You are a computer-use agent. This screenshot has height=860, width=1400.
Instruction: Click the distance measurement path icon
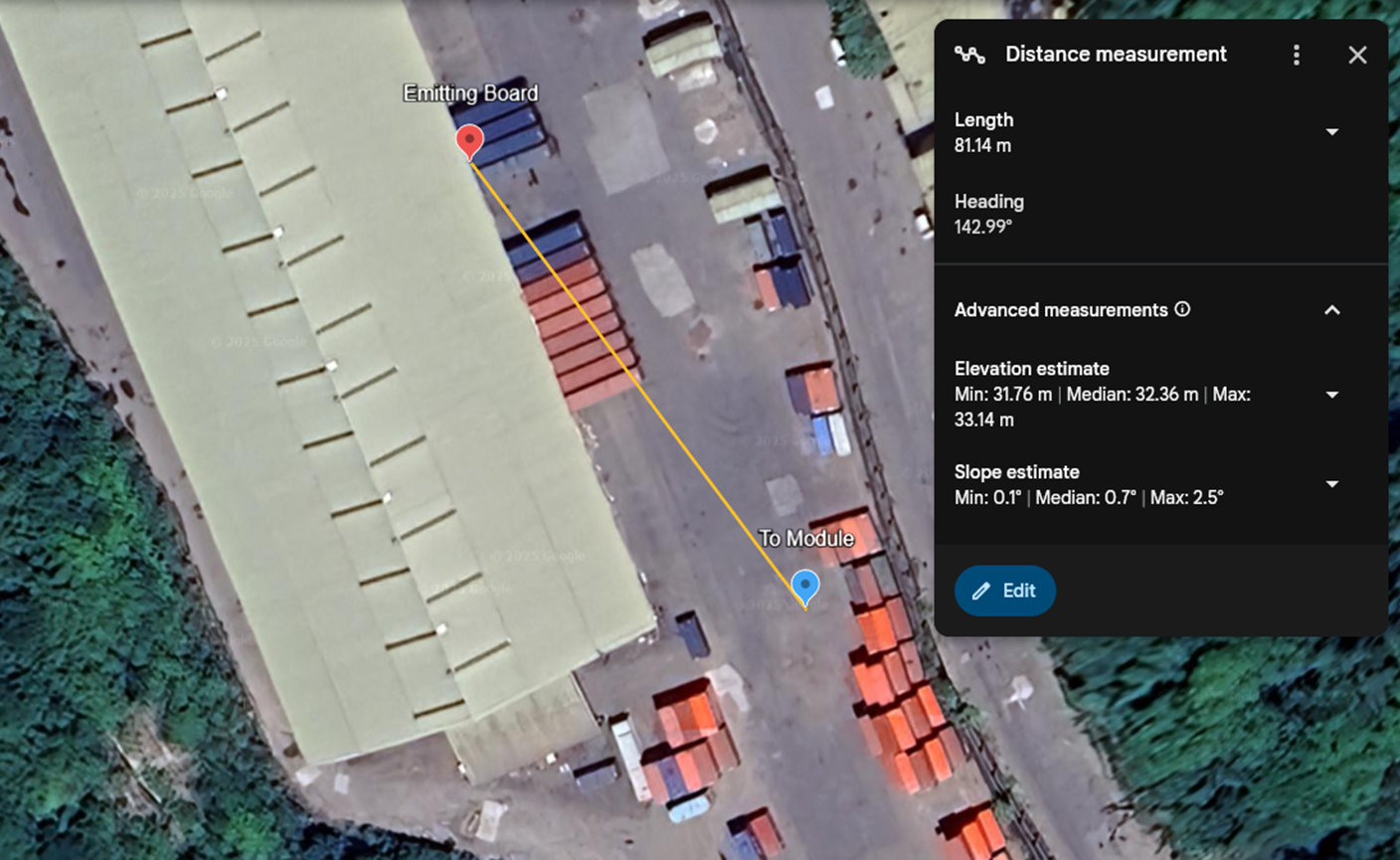click(x=969, y=55)
